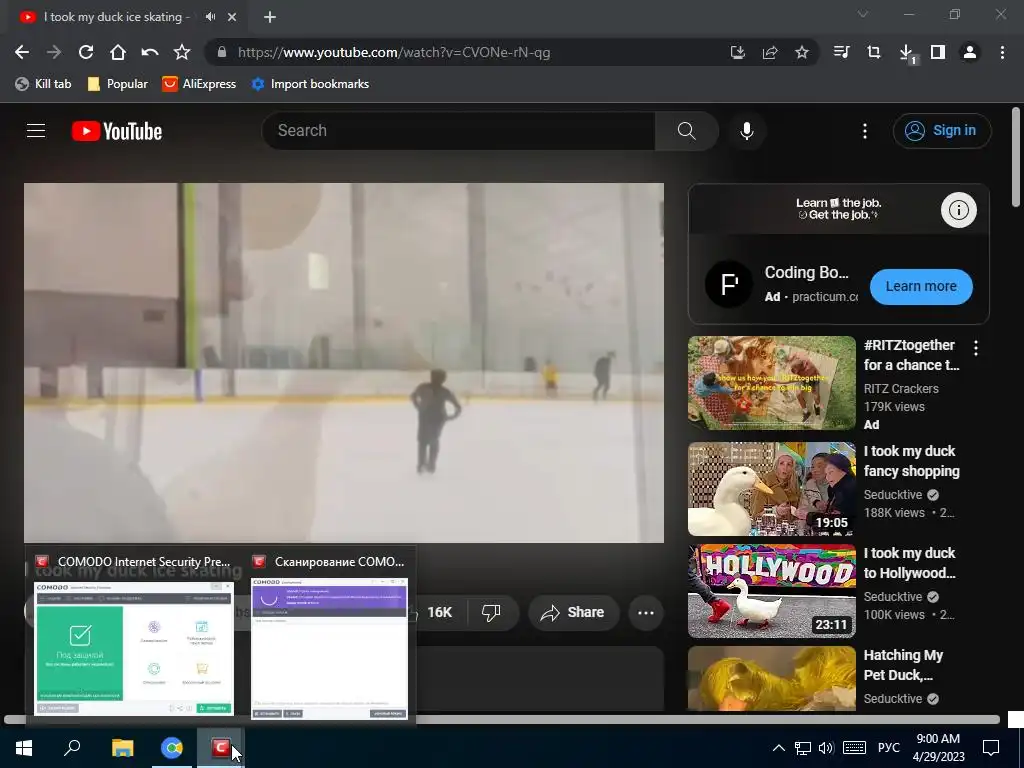Click the horizontal page scrollbar
This screenshot has height=768, width=1024.
pyautogui.click(x=502, y=720)
